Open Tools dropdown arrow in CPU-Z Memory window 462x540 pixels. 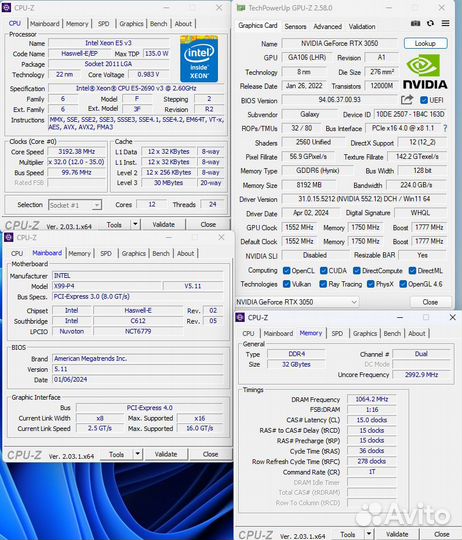pos(369,534)
